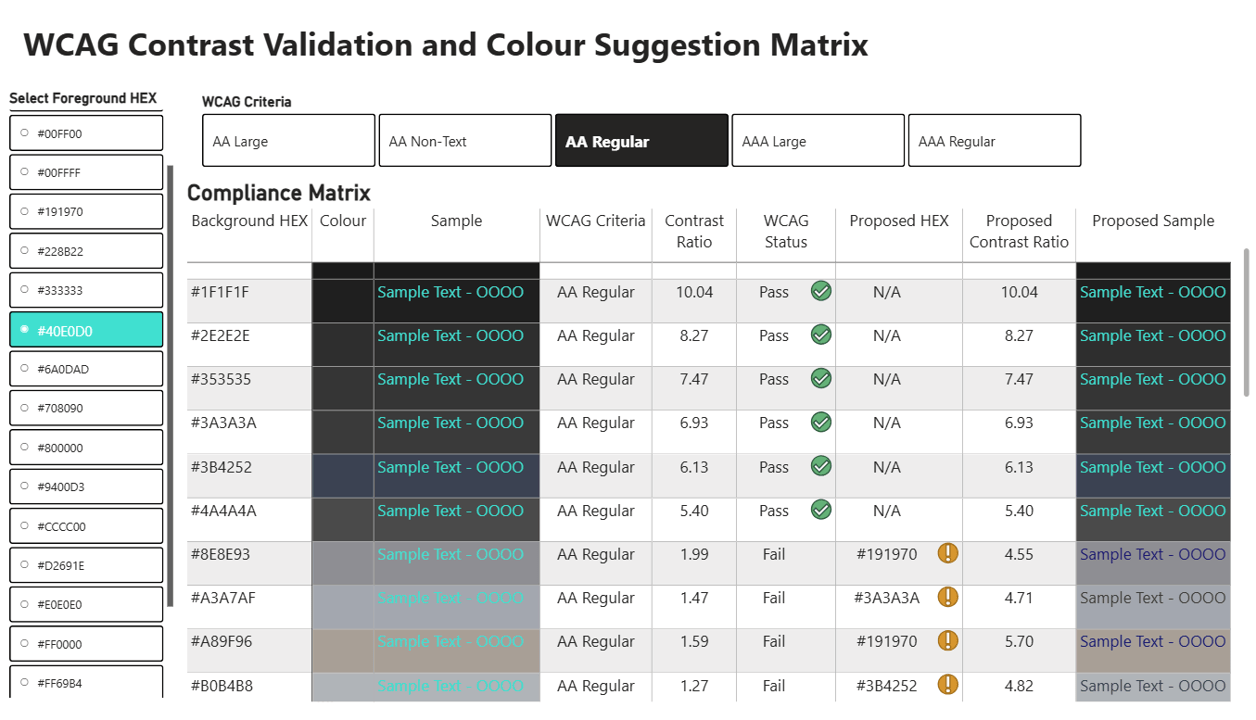Click the orange warning icon in row #B0B4B8
The image size is (1256, 720).
pyautogui.click(x=948, y=685)
